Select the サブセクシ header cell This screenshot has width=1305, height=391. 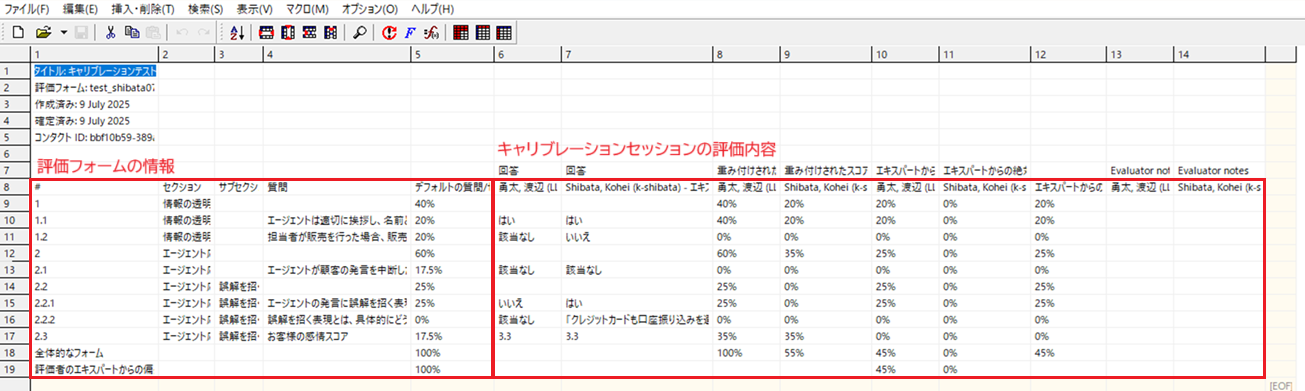238,187
